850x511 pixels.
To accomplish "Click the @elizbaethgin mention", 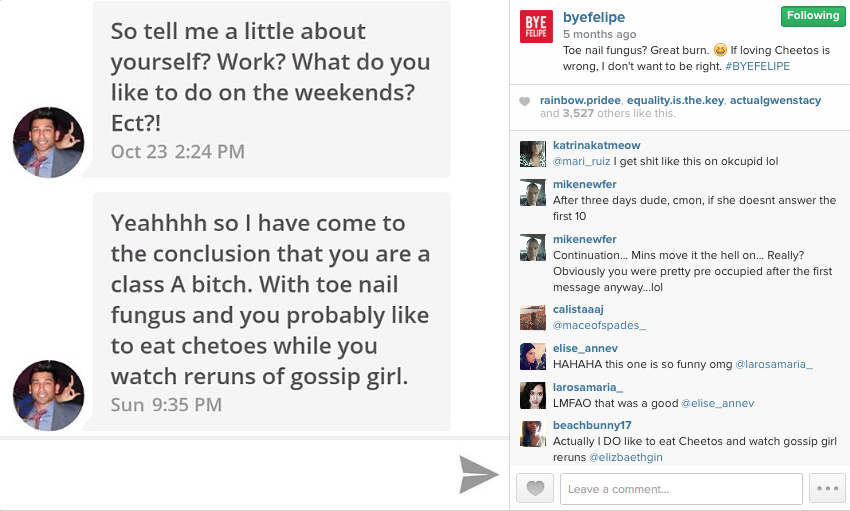I will (x=626, y=457).
